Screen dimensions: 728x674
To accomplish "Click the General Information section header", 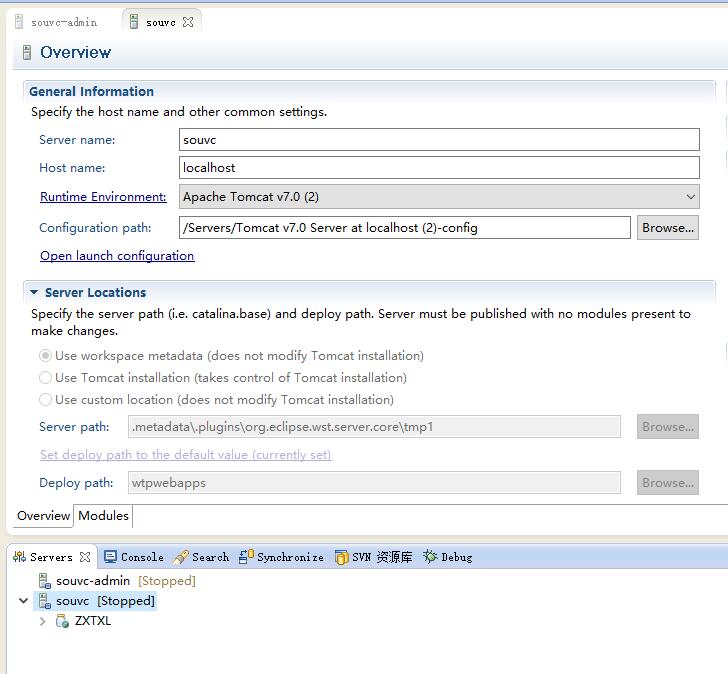I will point(91,91).
